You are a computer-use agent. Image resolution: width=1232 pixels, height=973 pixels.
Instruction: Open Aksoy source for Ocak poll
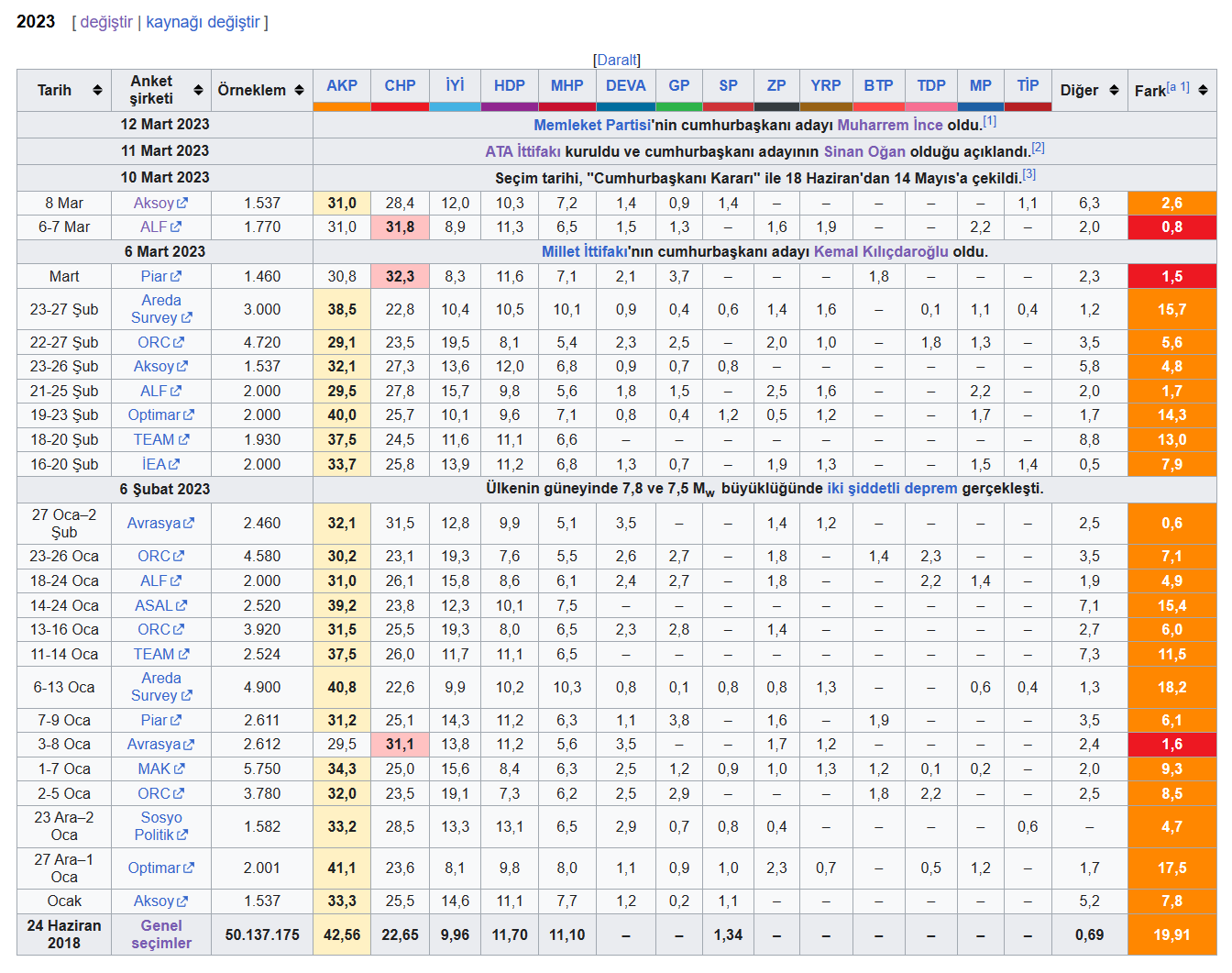coord(160,901)
